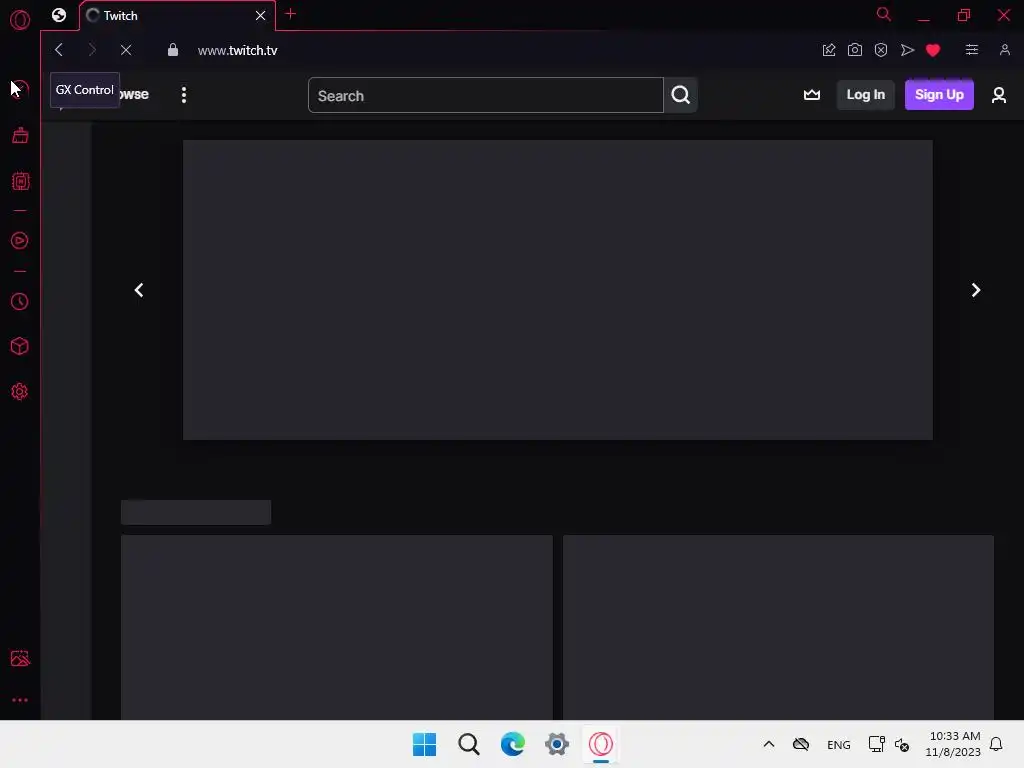Click the Twitch Search input box
This screenshot has width=1024, height=768.
click(486, 95)
